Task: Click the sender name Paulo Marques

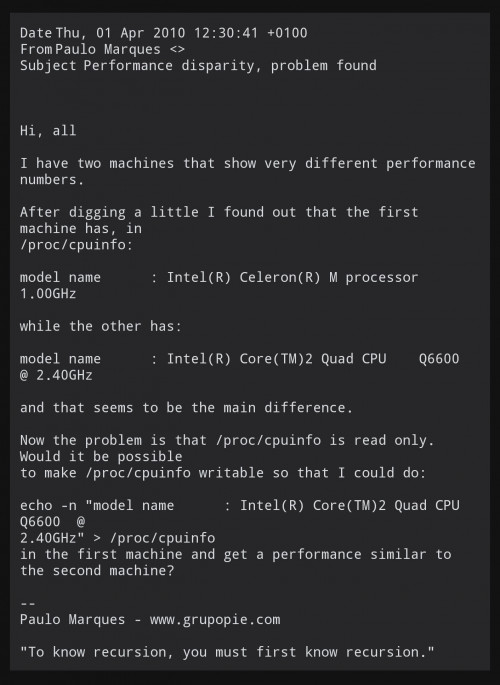Action: [108, 49]
